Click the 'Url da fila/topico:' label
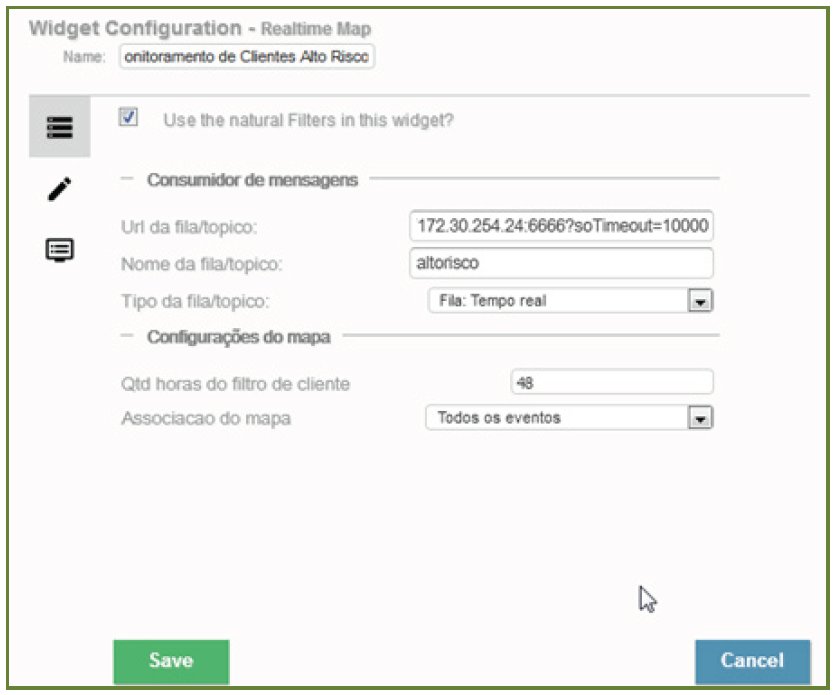Viewport: 834px width, 695px height. coord(188,228)
